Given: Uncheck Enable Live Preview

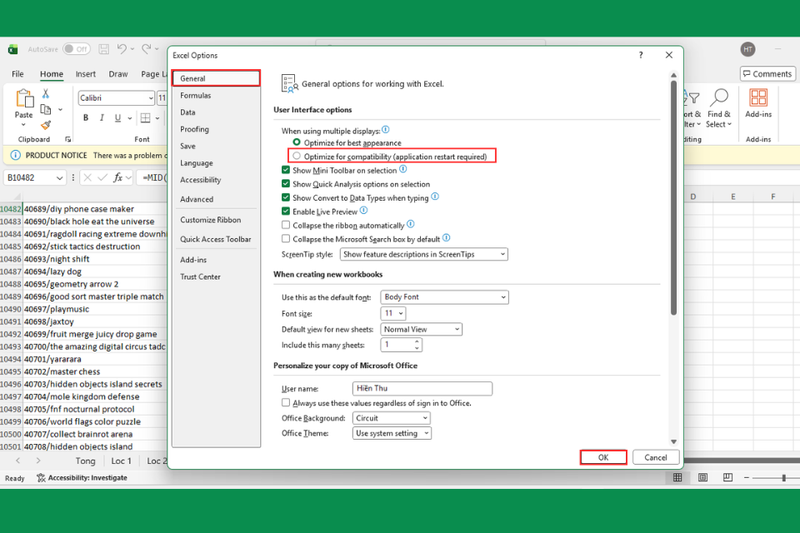Looking at the screenshot, I should [286, 211].
